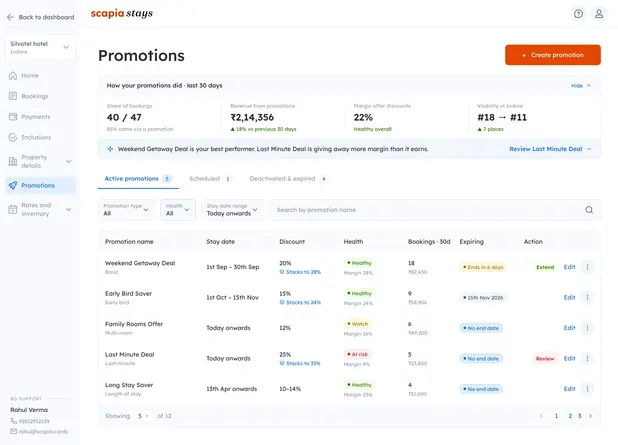Edit the Last Minute Deal promotion
The height and width of the screenshot is (445, 618).
coord(569,358)
